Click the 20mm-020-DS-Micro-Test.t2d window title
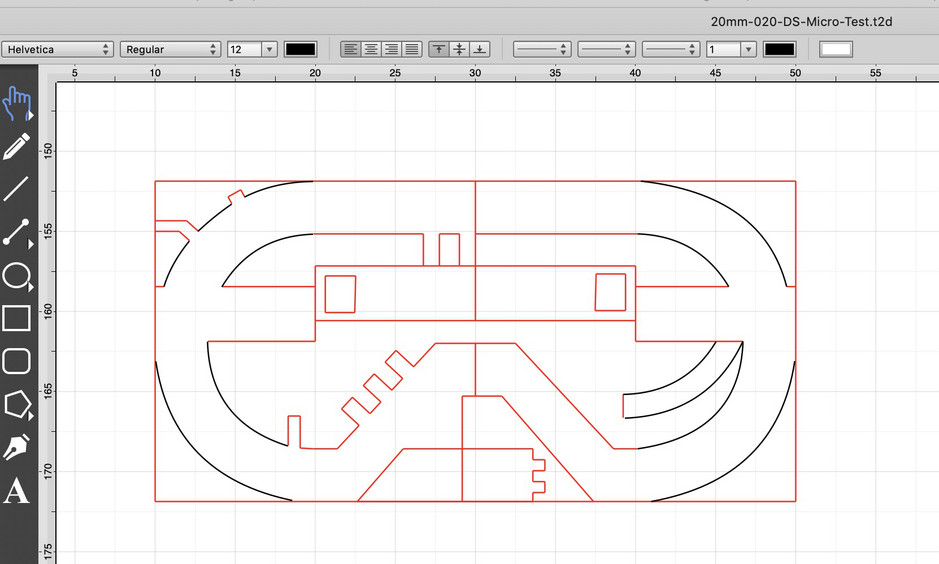Screen dimensions: 939x564 [x=801, y=22]
